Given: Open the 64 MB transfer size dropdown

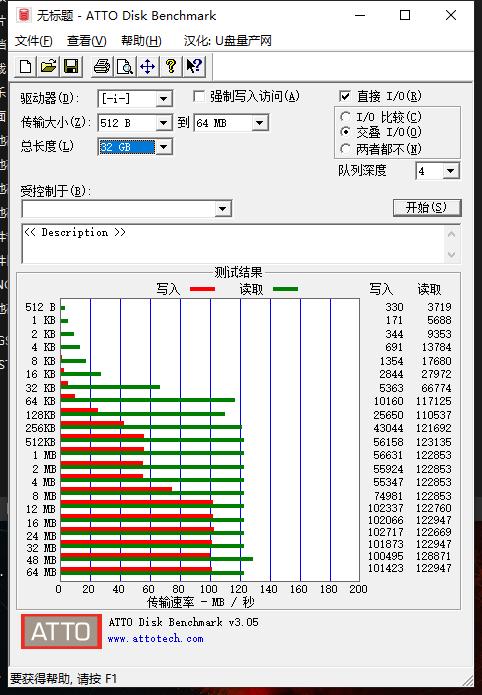Looking at the screenshot, I should 260,123.
